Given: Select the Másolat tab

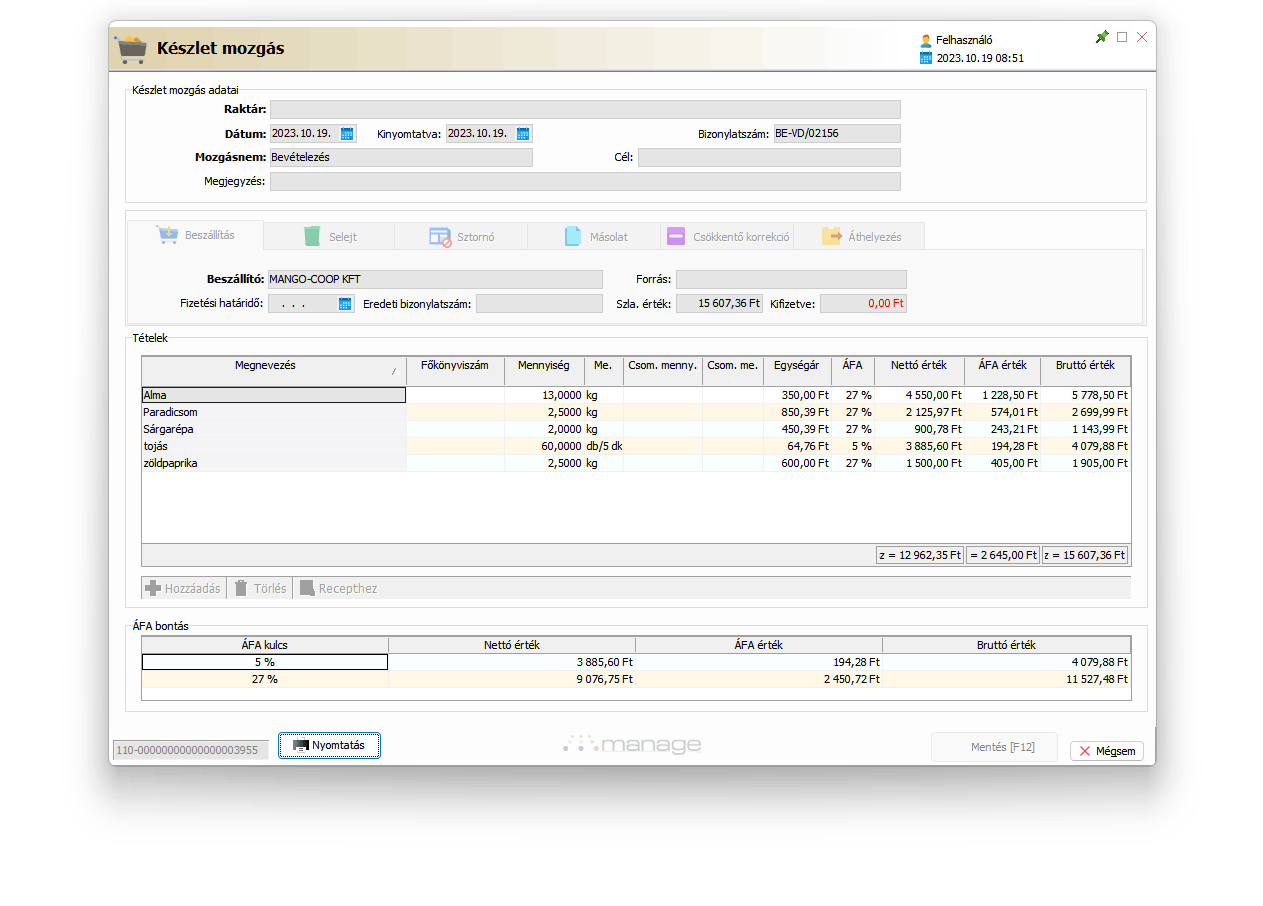Looking at the screenshot, I should [x=595, y=237].
